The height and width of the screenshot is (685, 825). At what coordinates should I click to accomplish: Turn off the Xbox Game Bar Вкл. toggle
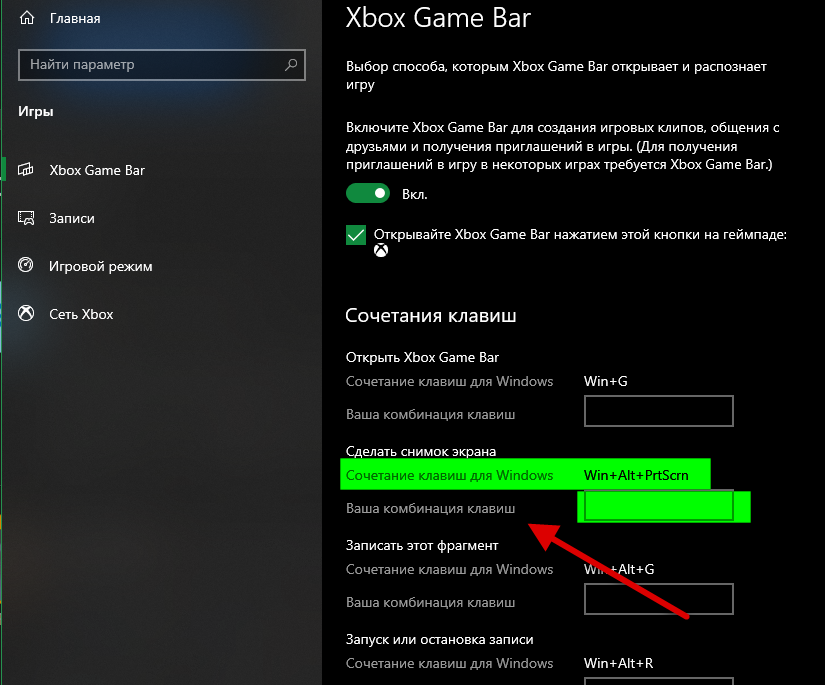point(368,194)
